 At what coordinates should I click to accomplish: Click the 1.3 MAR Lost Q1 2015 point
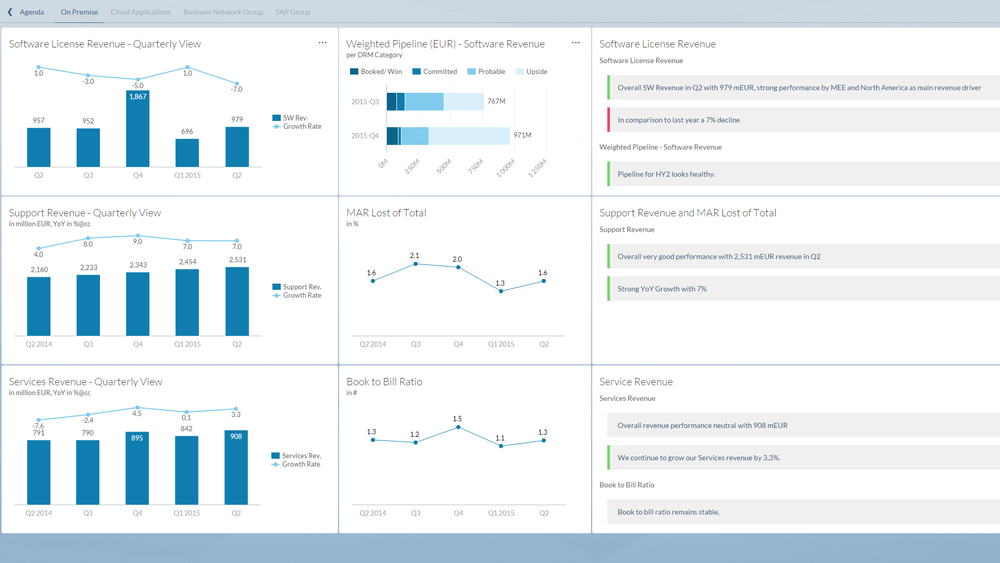click(501, 291)
